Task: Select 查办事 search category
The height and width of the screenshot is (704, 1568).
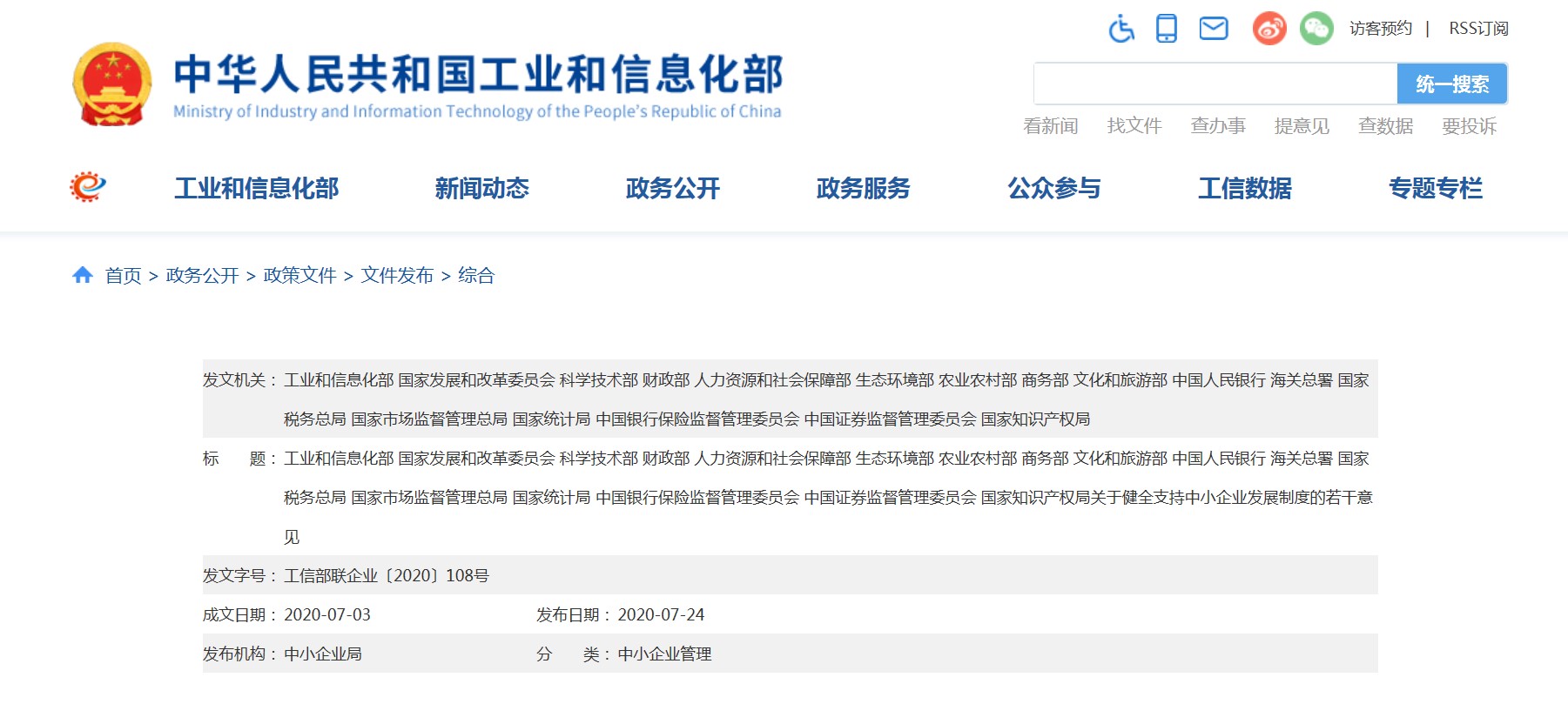Action: 1218,126
